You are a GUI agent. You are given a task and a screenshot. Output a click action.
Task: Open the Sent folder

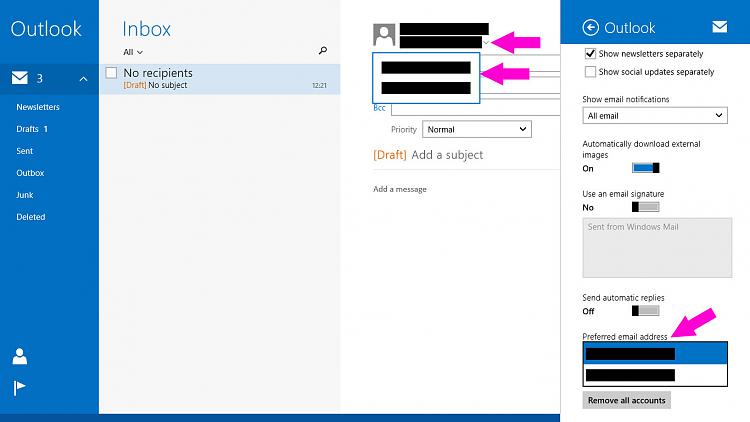tap(24, 151)
